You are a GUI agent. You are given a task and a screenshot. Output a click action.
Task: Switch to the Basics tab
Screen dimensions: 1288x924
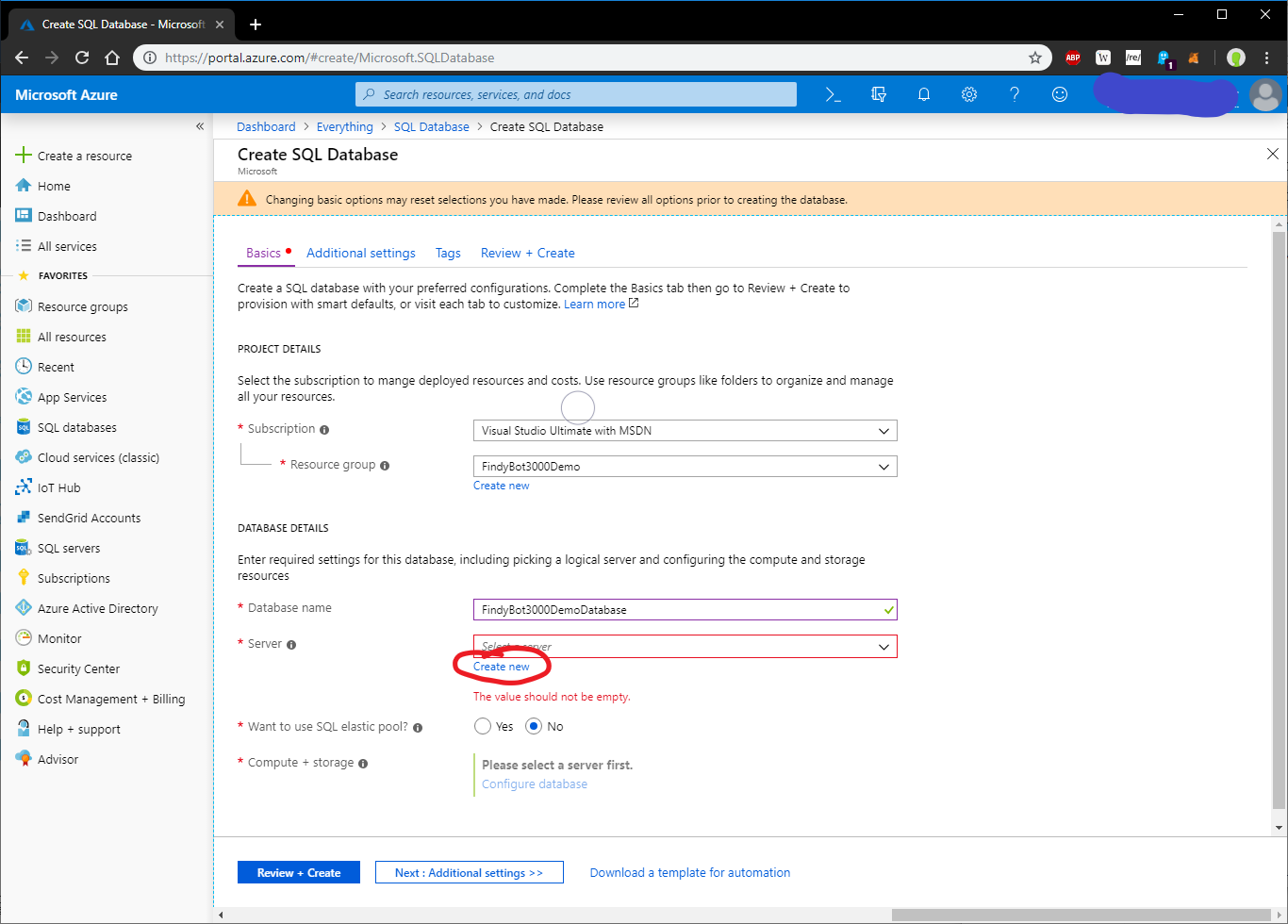(x=263, y=253)
